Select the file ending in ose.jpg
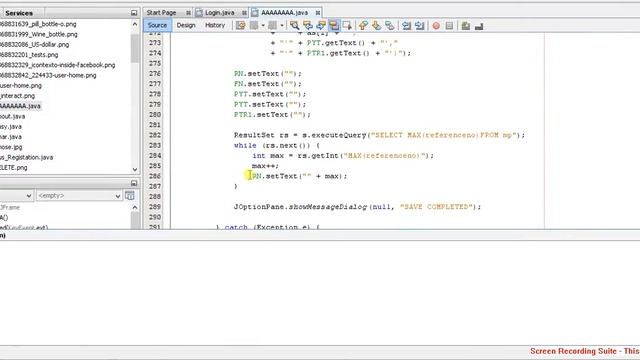The image size is (640, 360). click(x=11, y=147)
